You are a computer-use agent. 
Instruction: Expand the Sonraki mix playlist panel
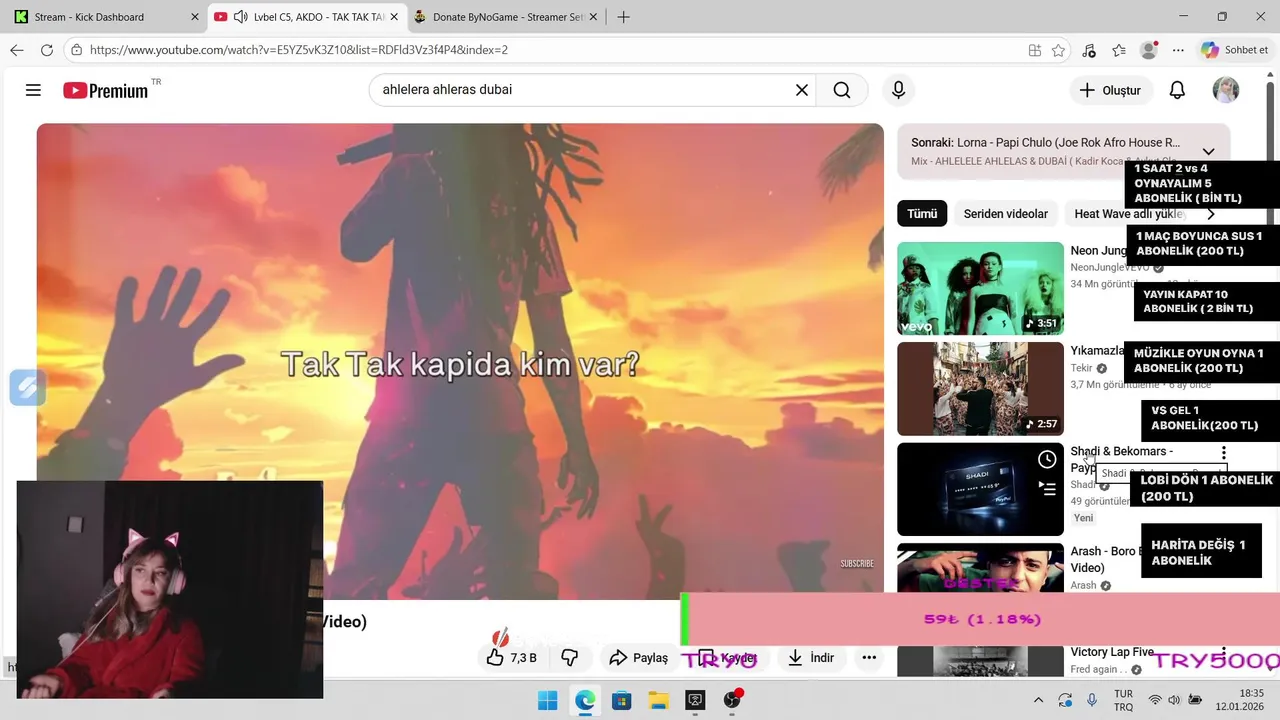click(x=1208, y=152)
